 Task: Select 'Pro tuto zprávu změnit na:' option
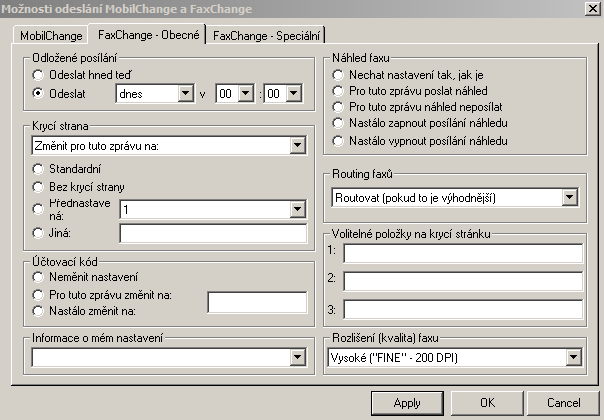pos(38,295)
